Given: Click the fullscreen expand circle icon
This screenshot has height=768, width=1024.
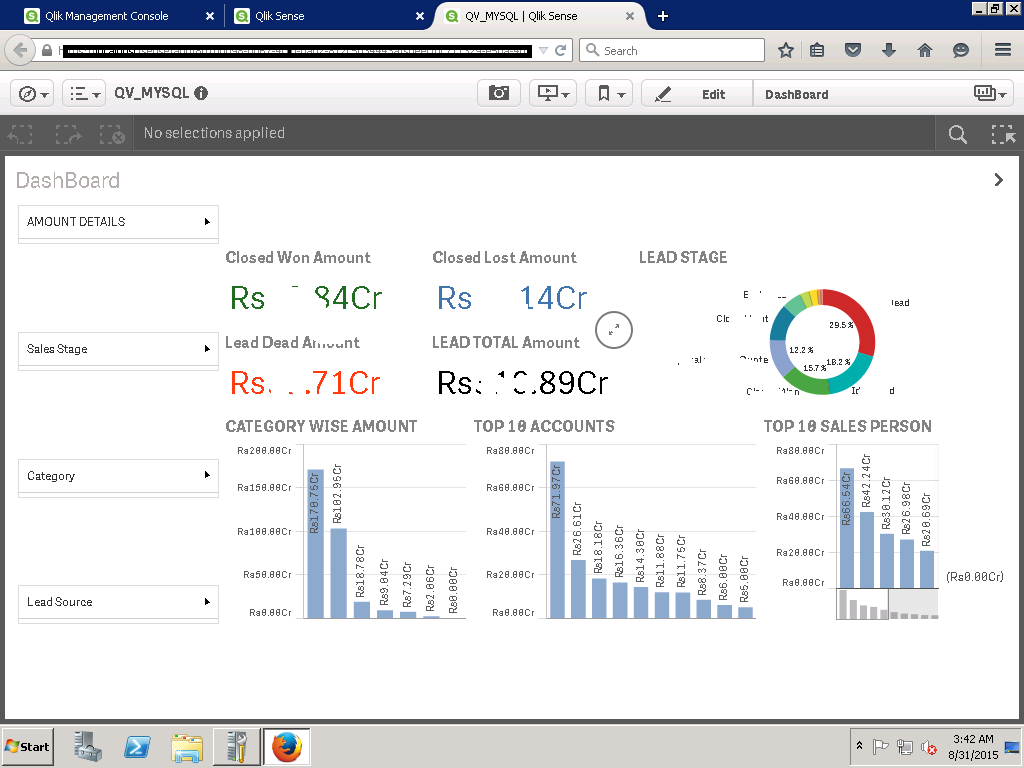Looking at the screenshot, I should (614, 330).
